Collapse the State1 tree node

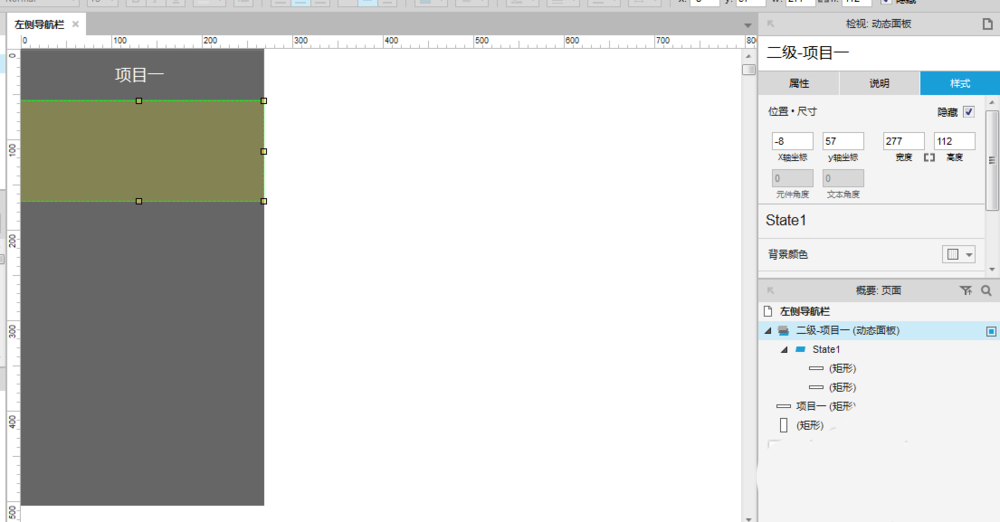click(784, 350)
